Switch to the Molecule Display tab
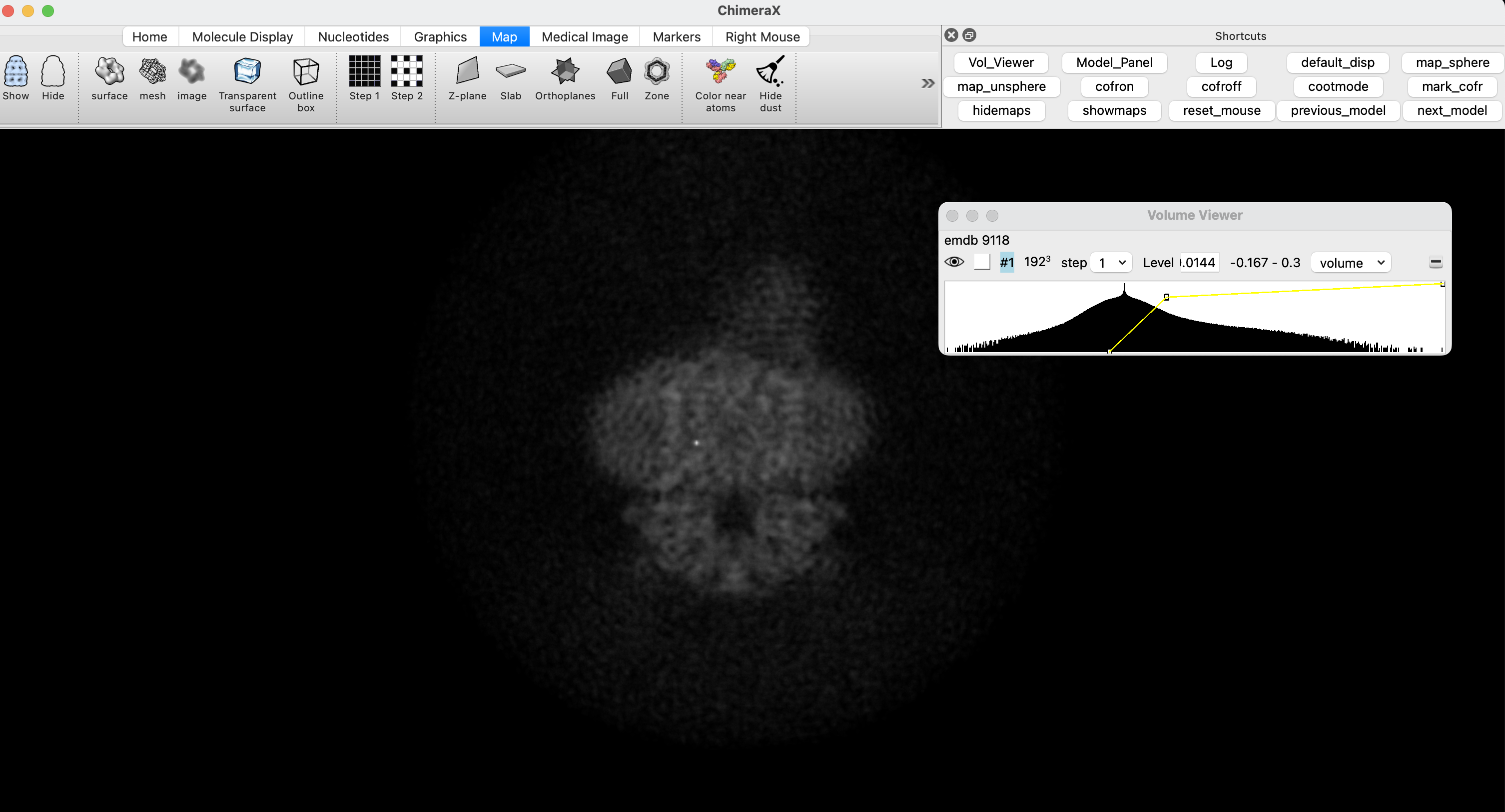1505x812 pixels. (242, 37)
